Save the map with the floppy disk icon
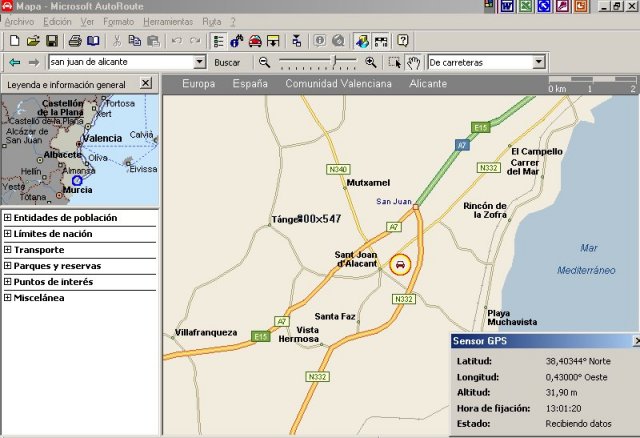Viewport: 640px width, 438px height. click(50, 41)
